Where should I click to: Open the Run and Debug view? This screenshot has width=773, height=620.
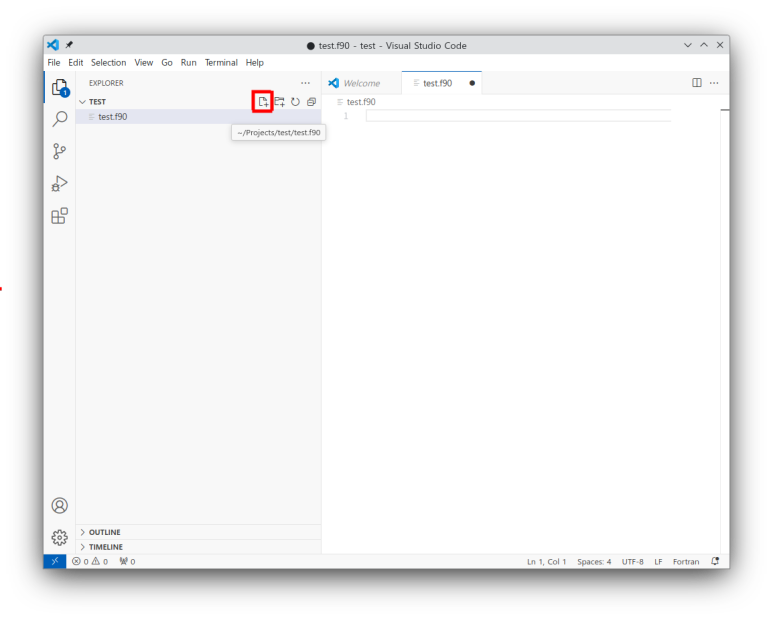[60, 183]
